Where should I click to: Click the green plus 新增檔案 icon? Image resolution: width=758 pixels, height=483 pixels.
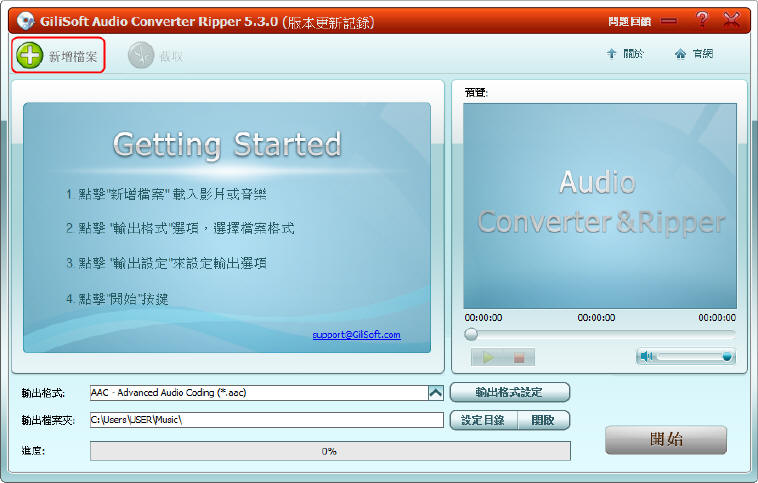click(31, 56)
